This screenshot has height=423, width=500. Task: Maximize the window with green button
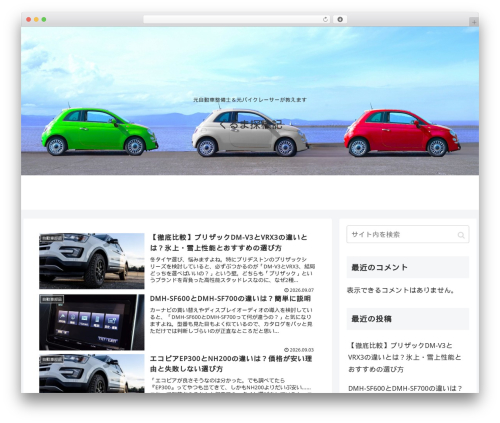click(44, 20)
